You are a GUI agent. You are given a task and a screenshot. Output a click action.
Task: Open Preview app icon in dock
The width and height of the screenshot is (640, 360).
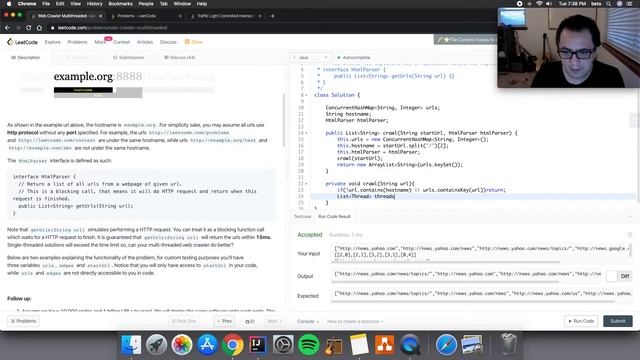[x=472, y=345]
